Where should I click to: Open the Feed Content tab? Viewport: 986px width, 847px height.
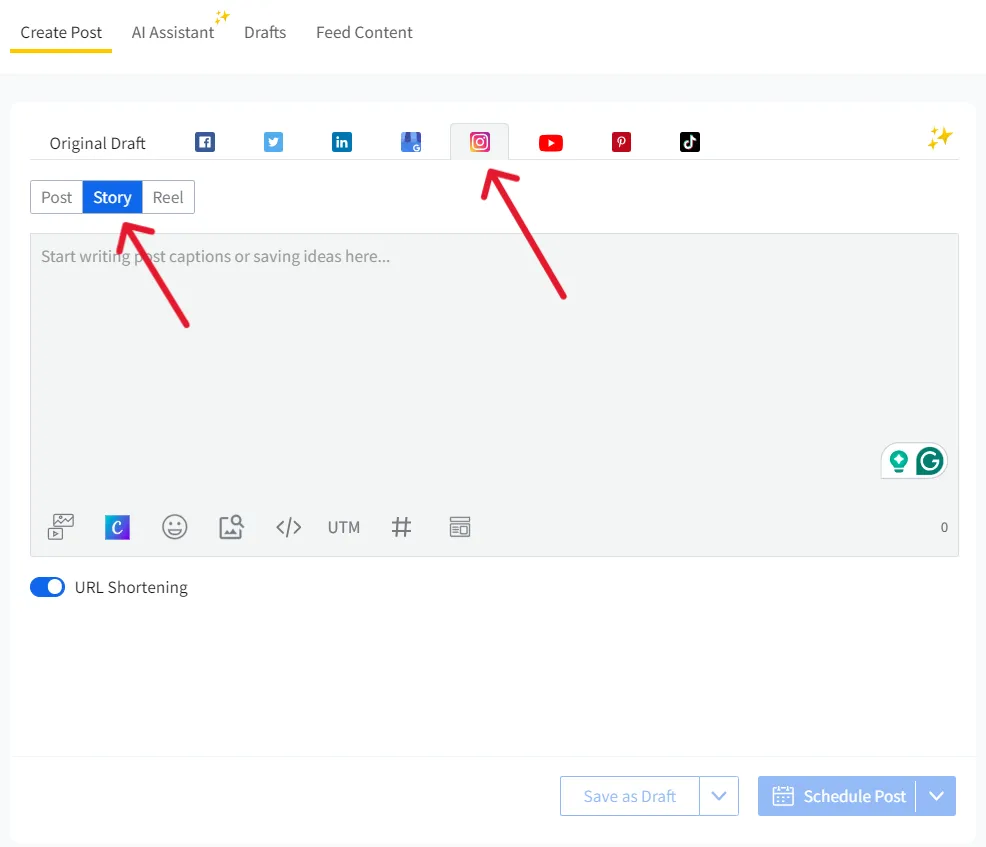[x=364, y=32]
